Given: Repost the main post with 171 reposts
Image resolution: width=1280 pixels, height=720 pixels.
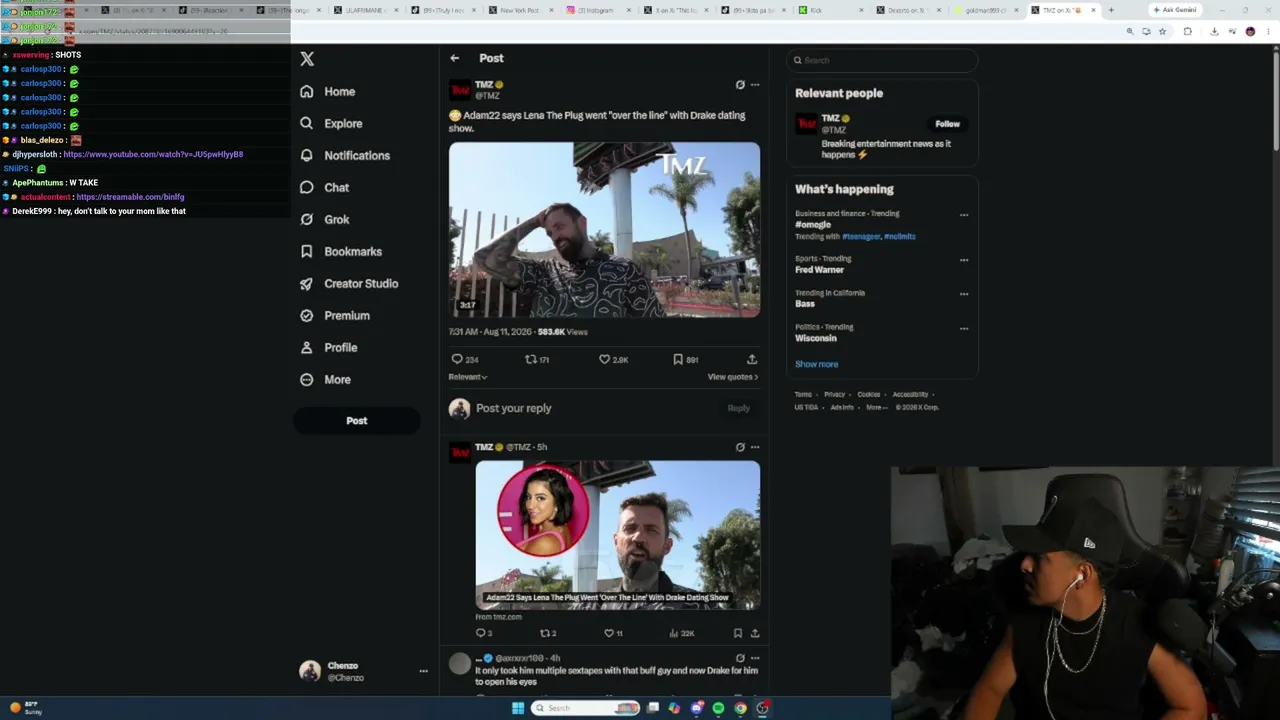Looking at the screenshot, I should click(x=538, y=359).
